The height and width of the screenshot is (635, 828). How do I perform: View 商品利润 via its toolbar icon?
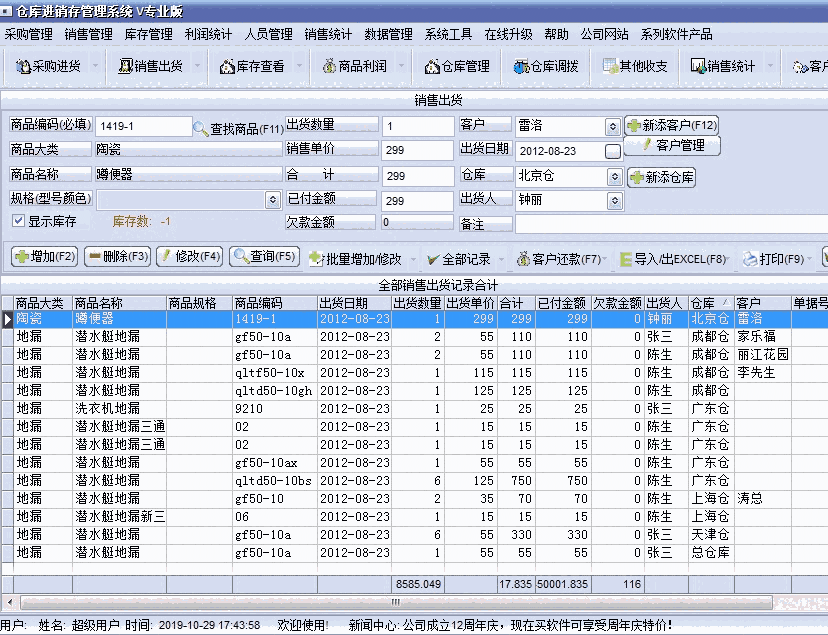(357, 66)
